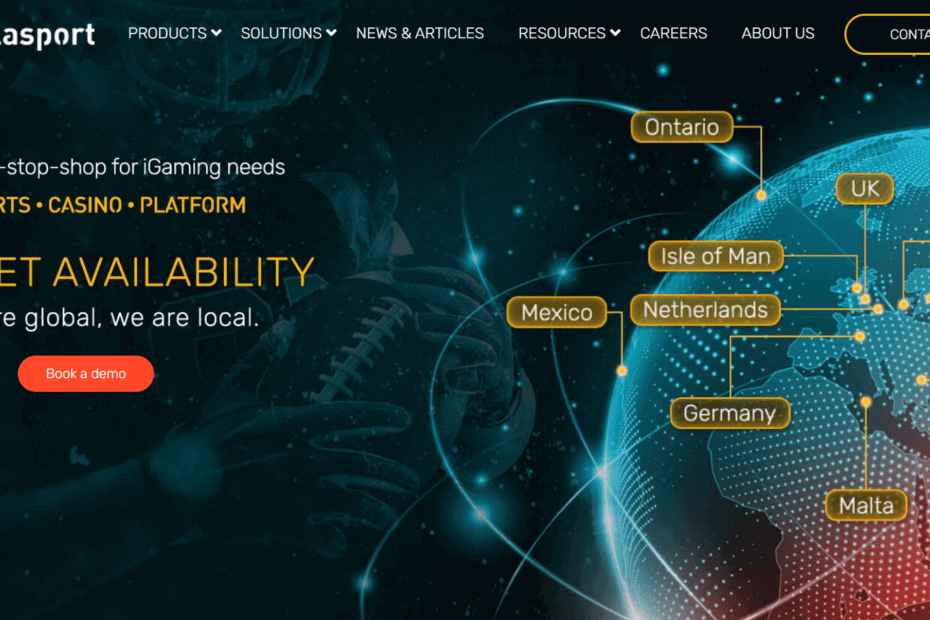Select the Germany label on globe
930x620 pixels.
730,413
